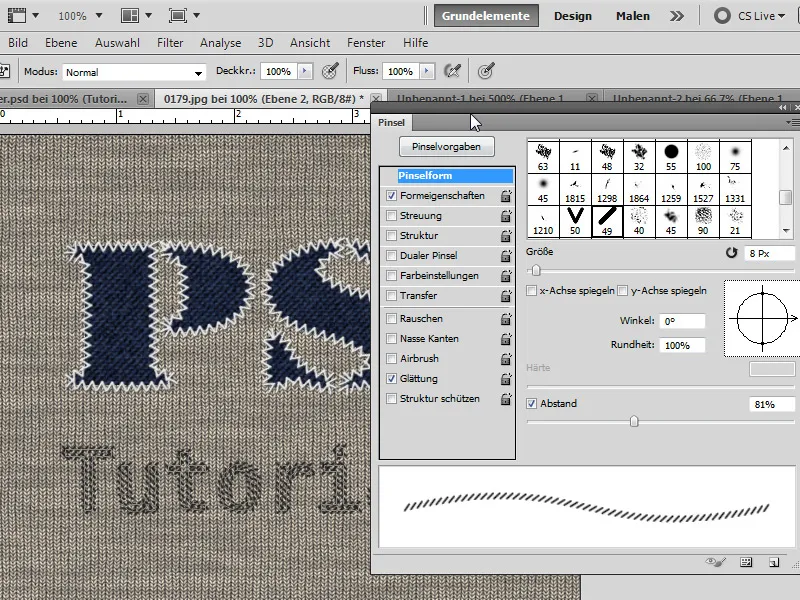Choose the diagonal stroke brush 49
This screenshot has width=800, height=600.
[607, 221]
